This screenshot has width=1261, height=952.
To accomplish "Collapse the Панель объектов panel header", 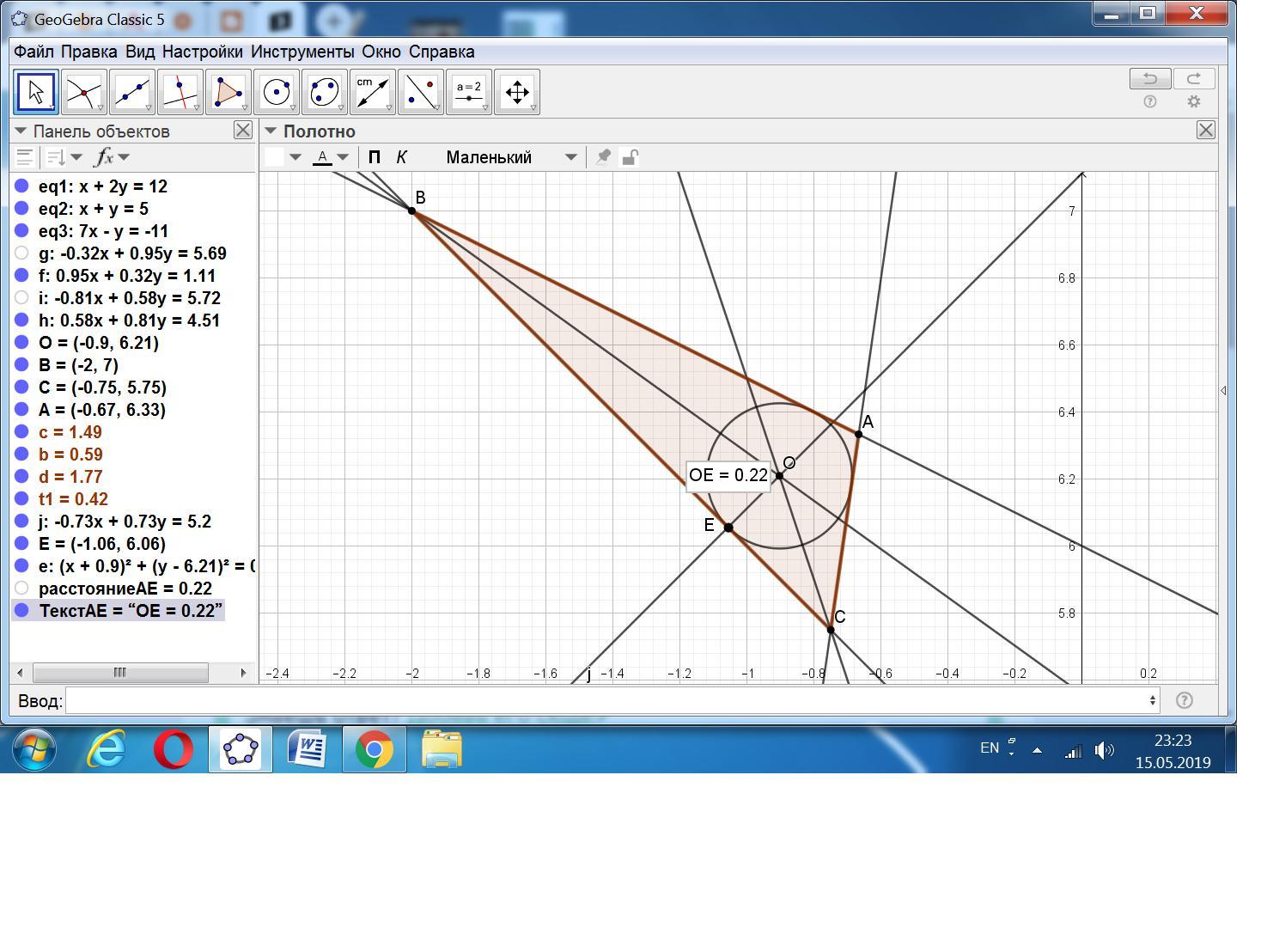I will tap(21, 131).
